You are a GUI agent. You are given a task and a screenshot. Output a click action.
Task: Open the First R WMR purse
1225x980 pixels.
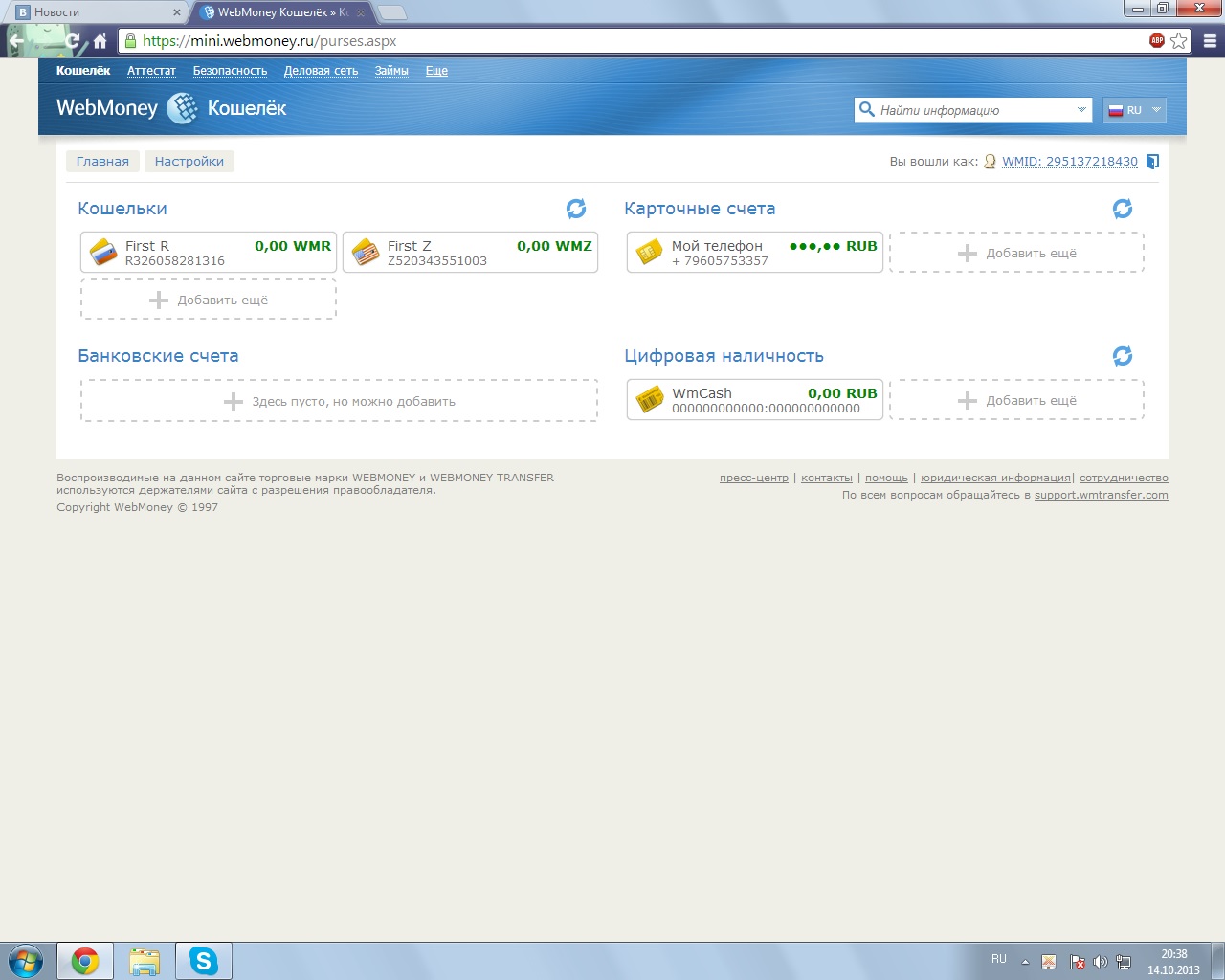pyautogui.click(x=209, y=253)
